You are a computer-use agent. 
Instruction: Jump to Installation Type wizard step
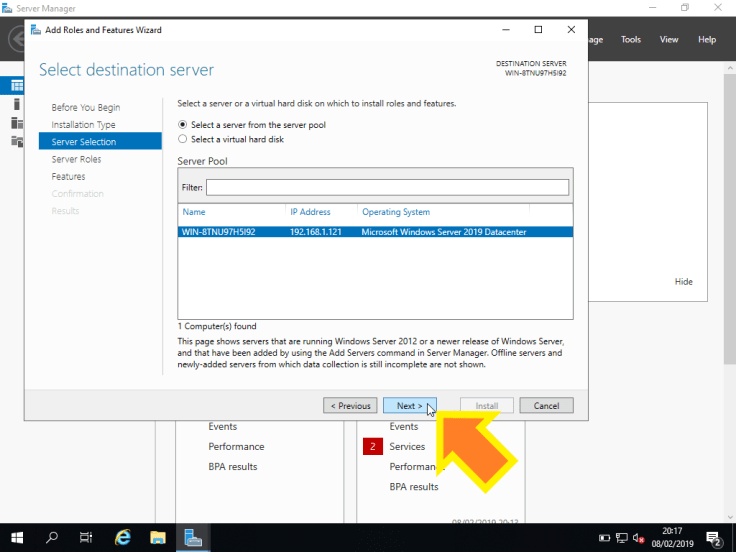pos(84,125)
